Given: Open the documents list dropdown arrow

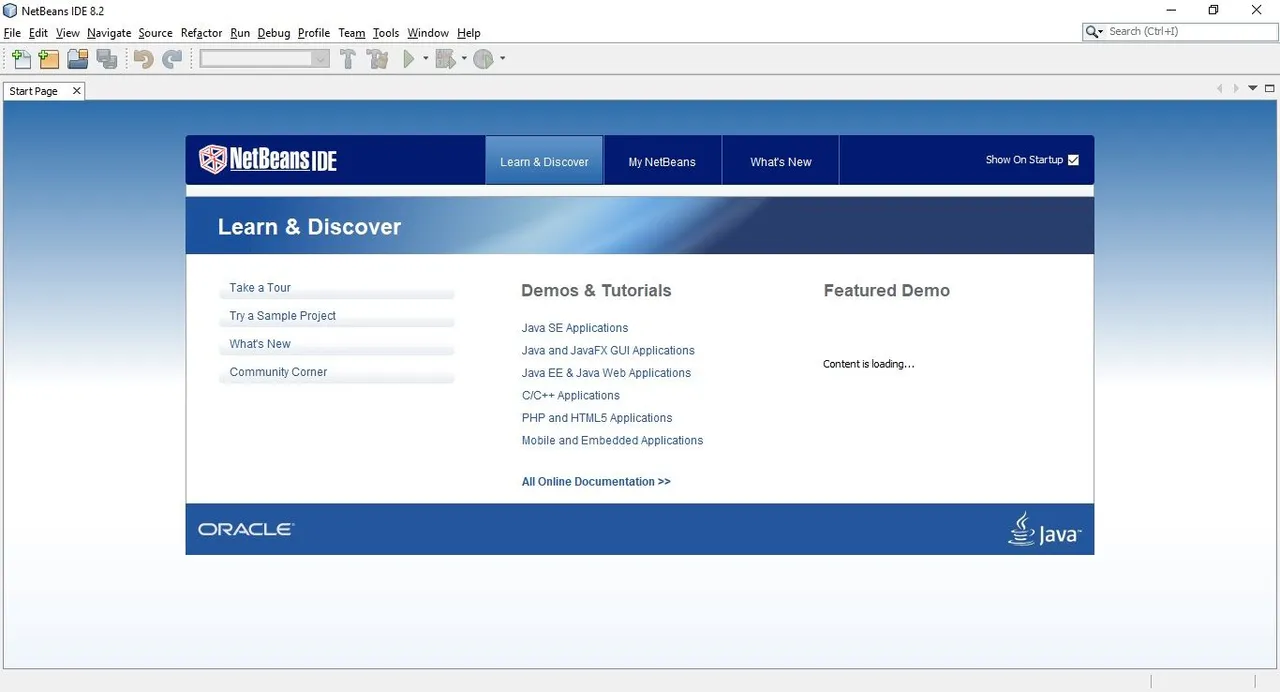Looking at the screenshot, I should coord(1253,89).
